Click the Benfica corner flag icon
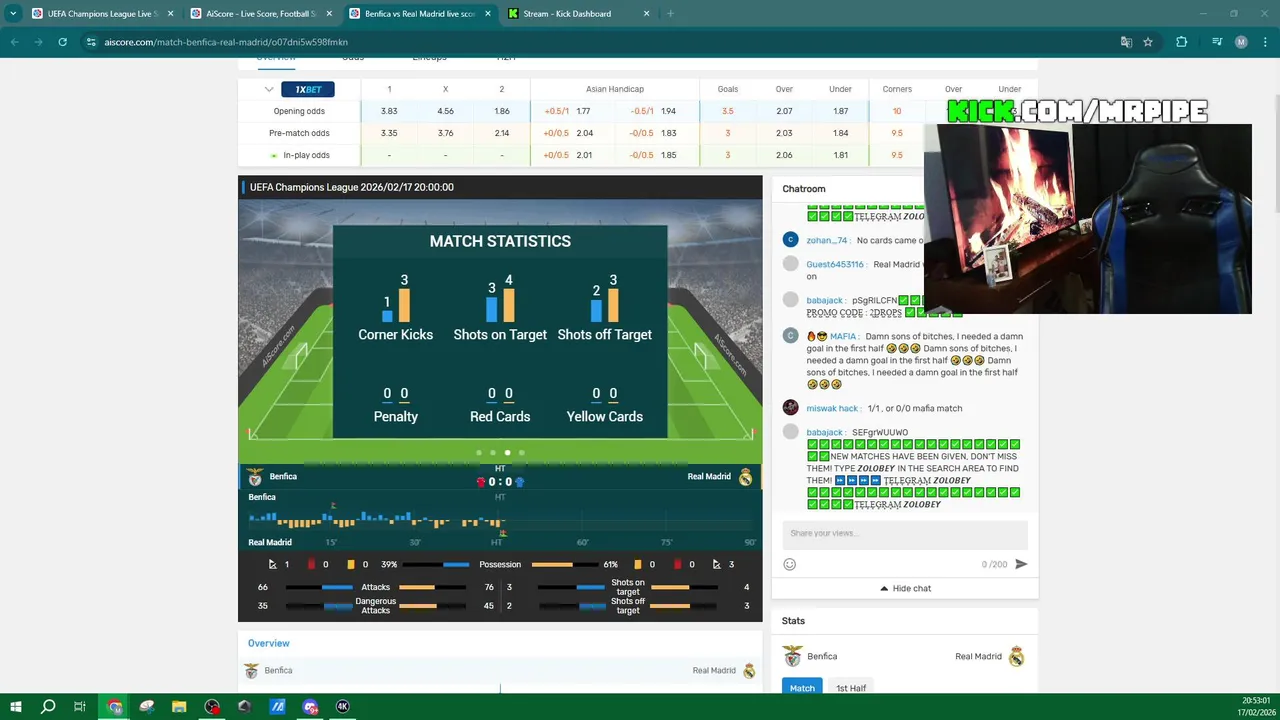This screenshot has width=1280, height=720. click(x=272, y=564)
